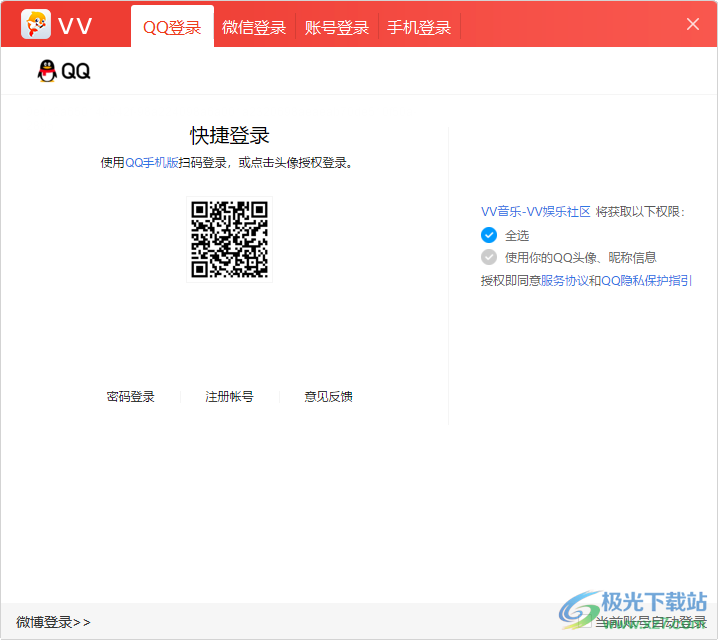Click the 快捷登录 heading text
The width and height of the screenshot is (718, 640).
click(229, 136)
